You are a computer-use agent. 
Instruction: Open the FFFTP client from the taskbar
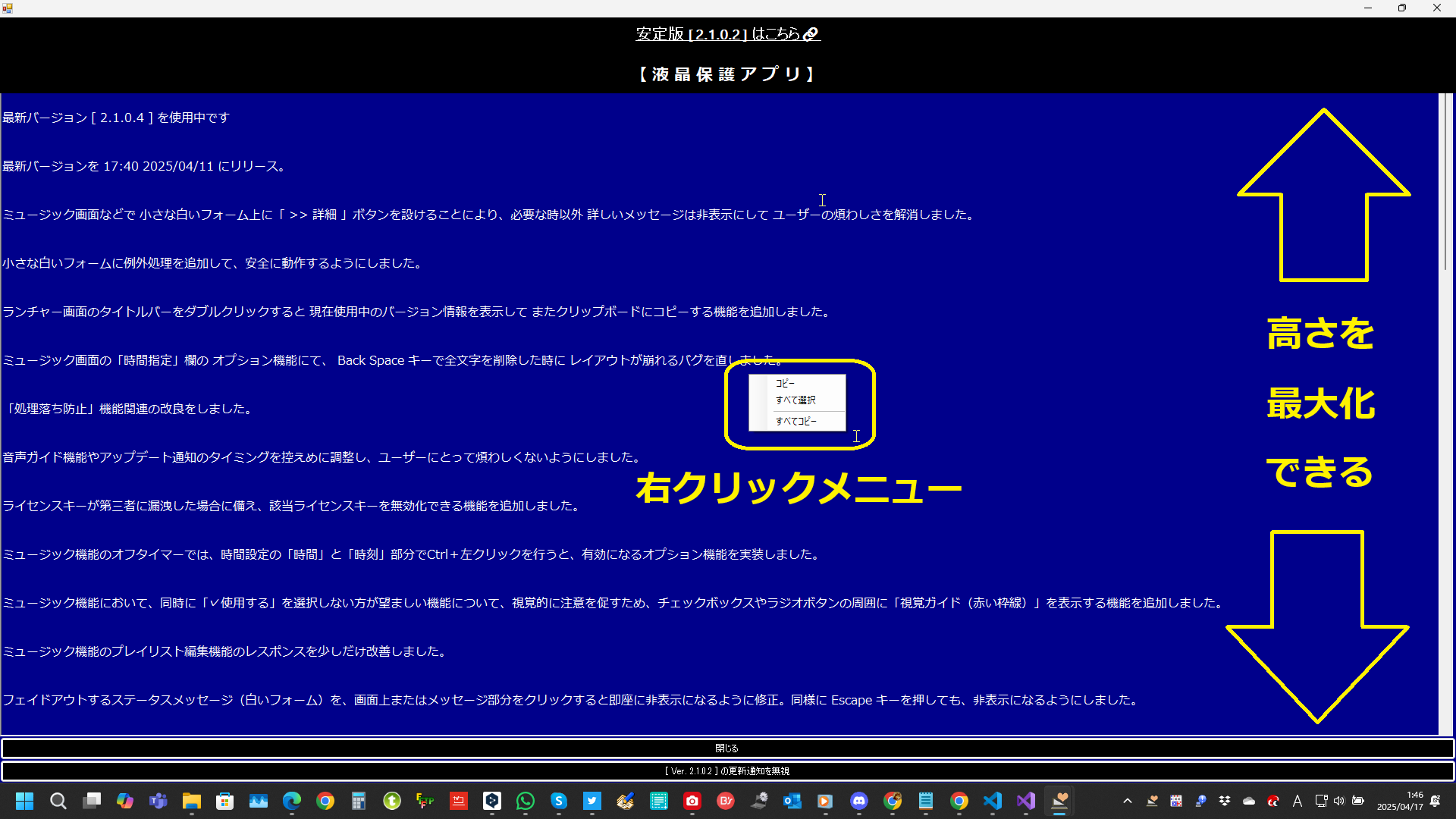coord(425,802)
